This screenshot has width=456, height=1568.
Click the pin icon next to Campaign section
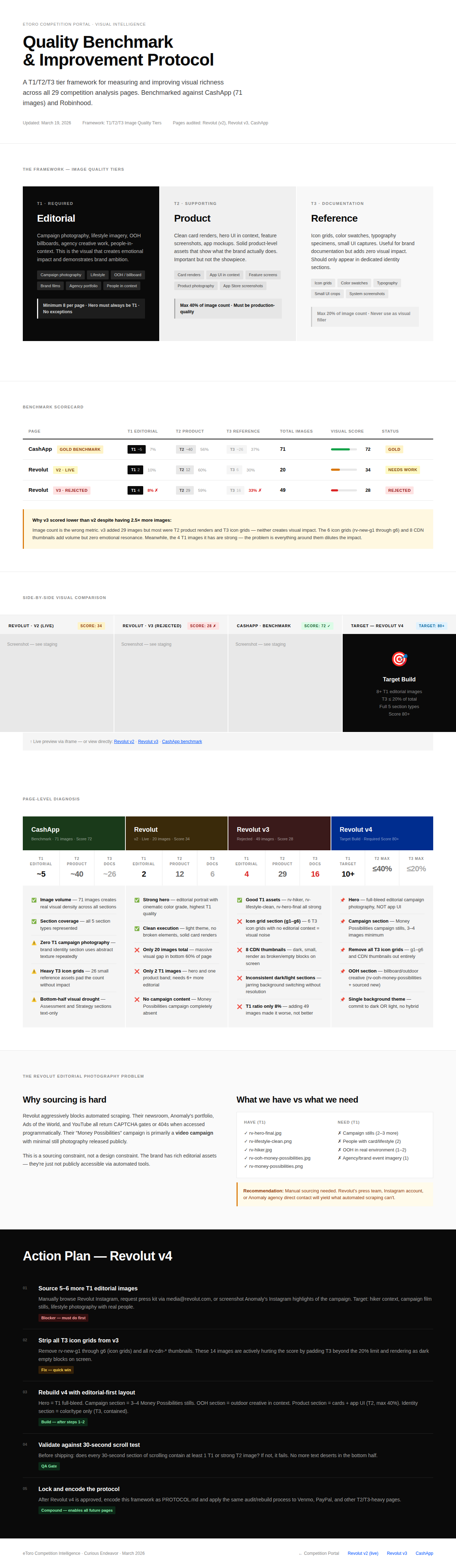click(343, 921)
